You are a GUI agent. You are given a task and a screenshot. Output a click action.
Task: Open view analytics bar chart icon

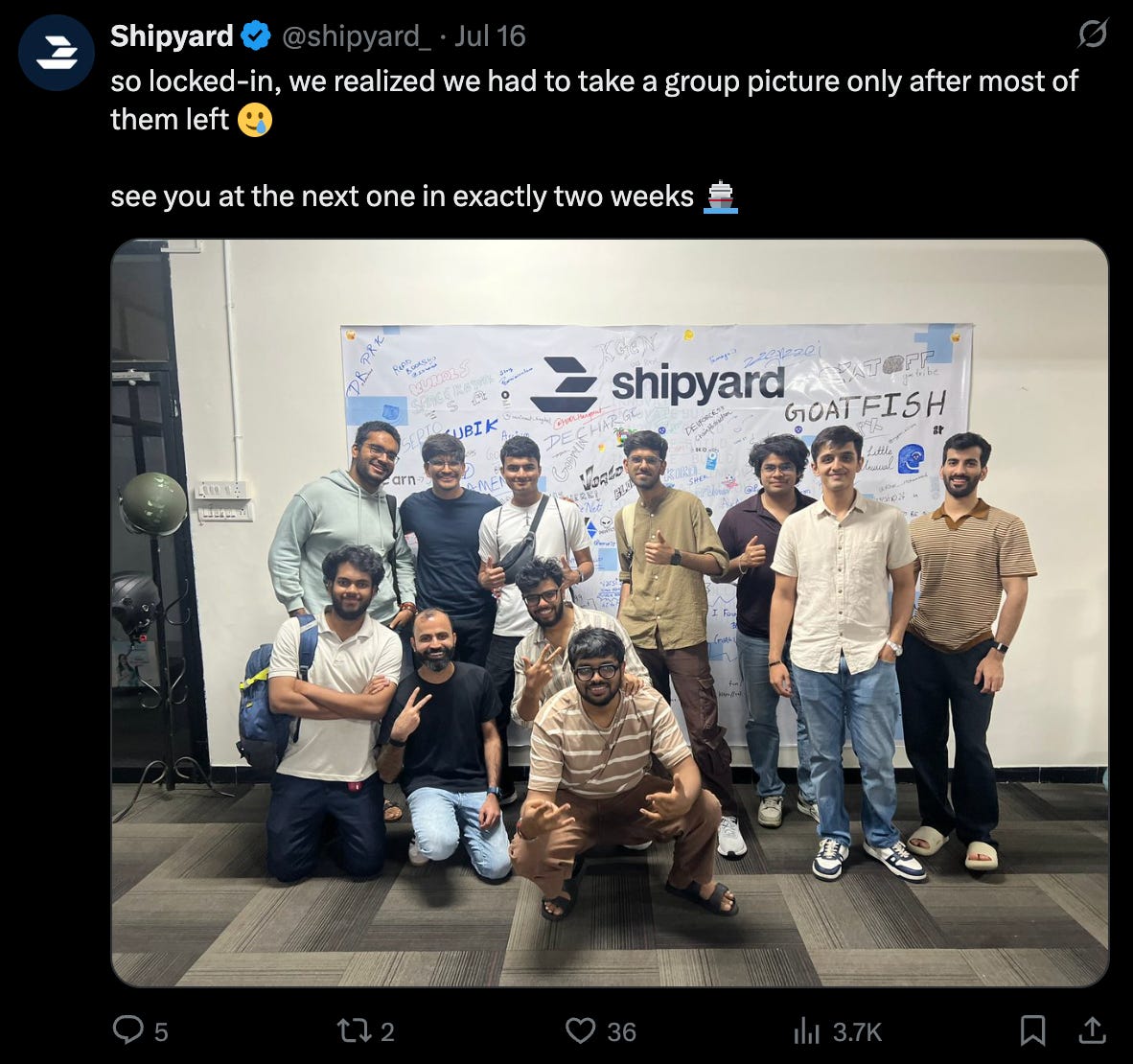pos(806,1030)
